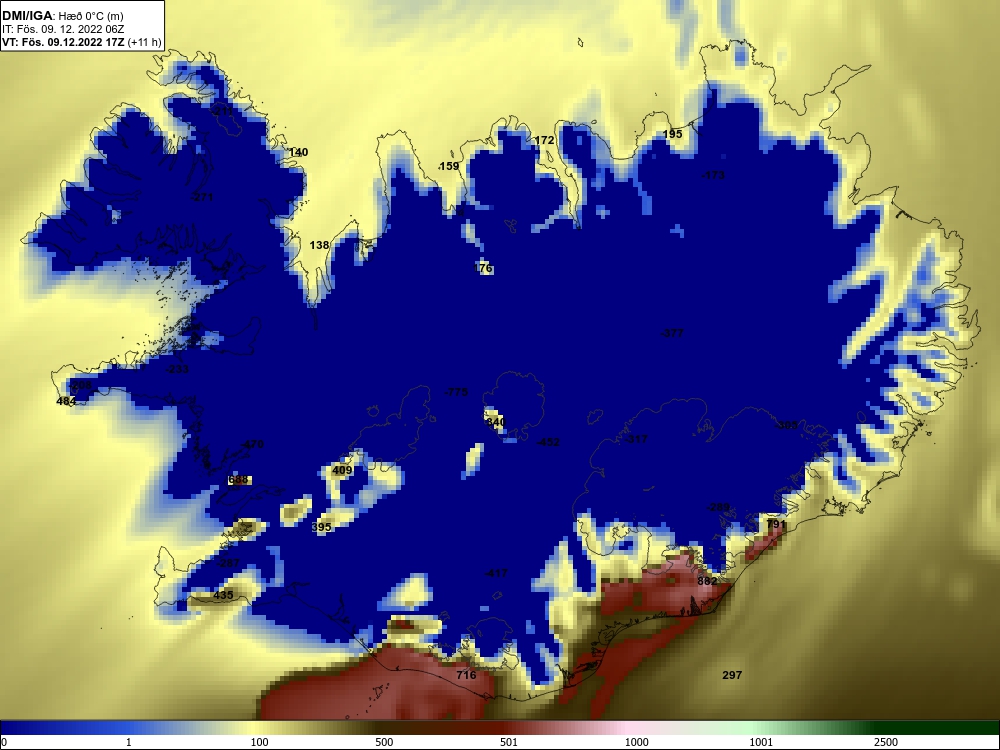Click the map value '484' at the western tip
Viewport: 1000px width, 750px height.
tap(66, 401)
